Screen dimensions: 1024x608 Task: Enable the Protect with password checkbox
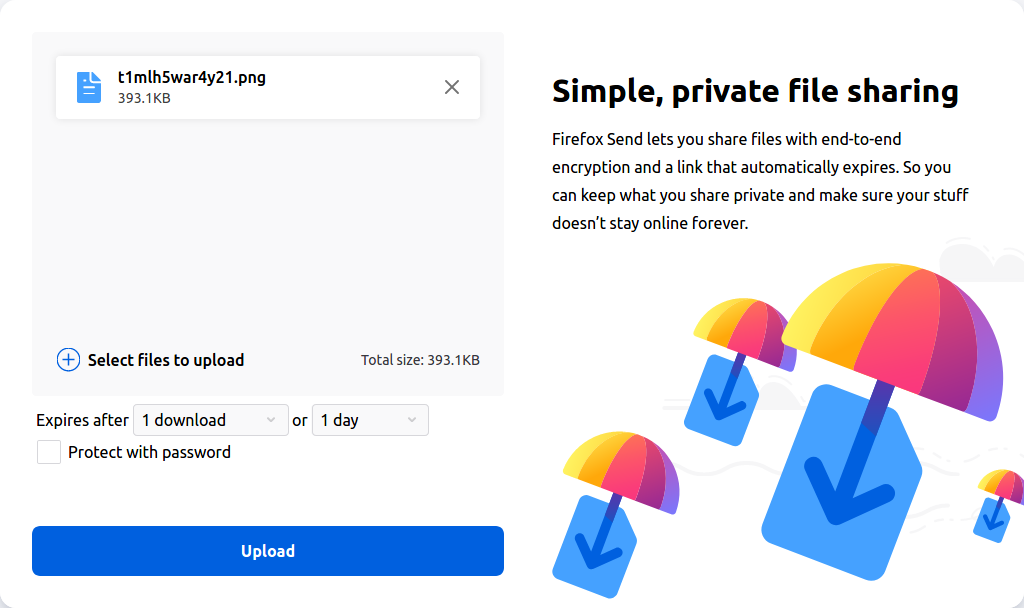click(49, 452)
